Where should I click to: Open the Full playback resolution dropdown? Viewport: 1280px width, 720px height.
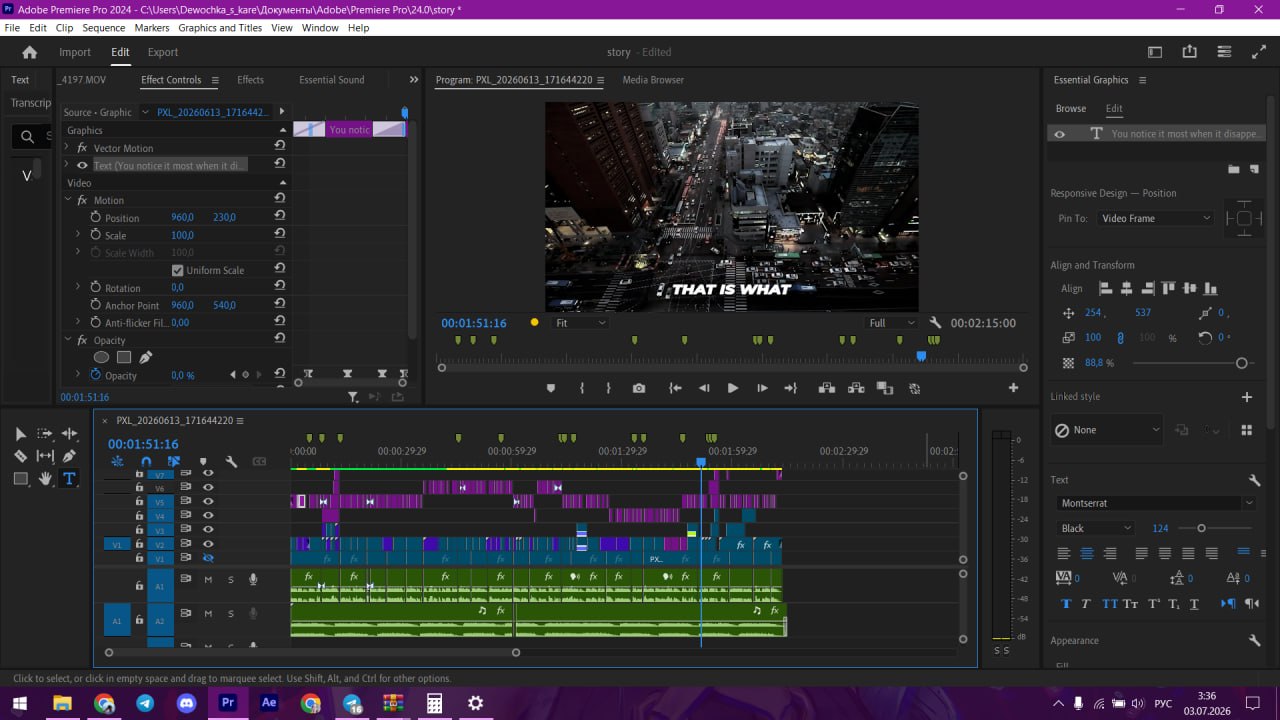(x=893, y=323)
